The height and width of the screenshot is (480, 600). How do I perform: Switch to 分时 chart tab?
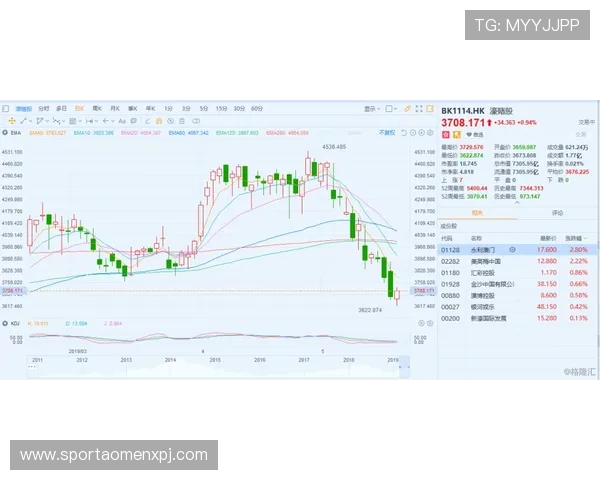click(44, 109)
